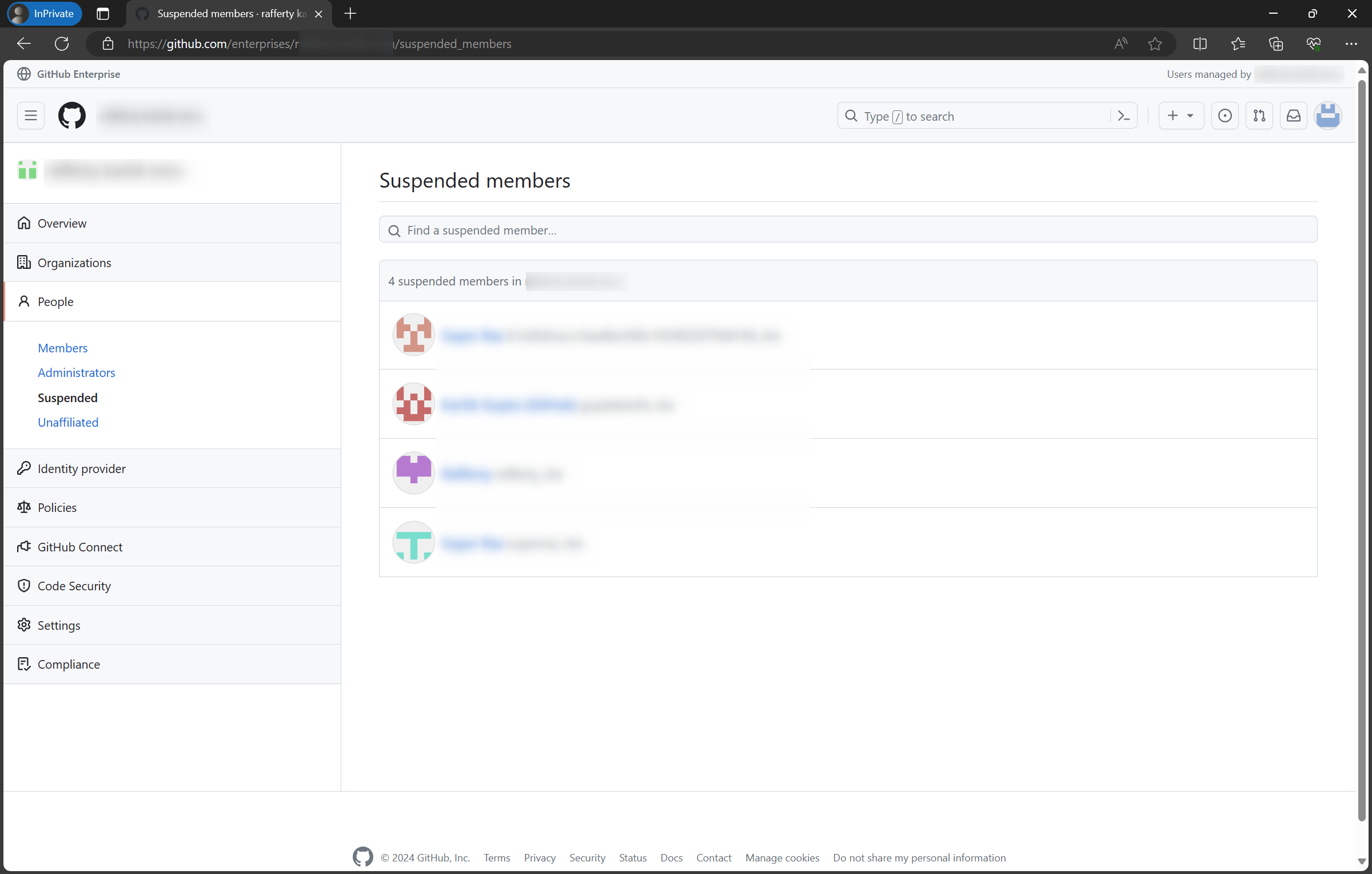The image size is (1372, 874).
Task: Open the browser tab actions menu
Action: pyautogui.click(x=103, y=14)
